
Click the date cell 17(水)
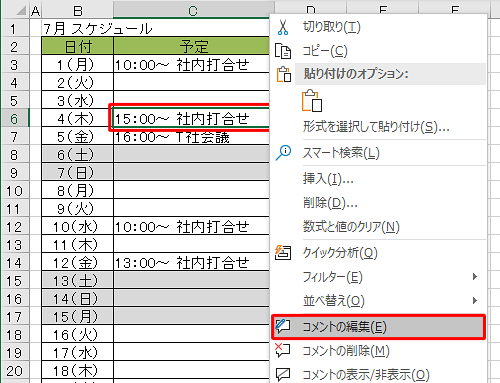pyautogui.click(x=78, y=352)
